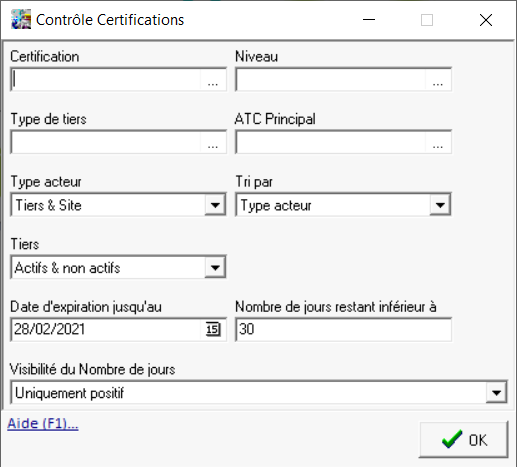Expand the Tri par dropdown
517x467 pixels.
[440, 205]
